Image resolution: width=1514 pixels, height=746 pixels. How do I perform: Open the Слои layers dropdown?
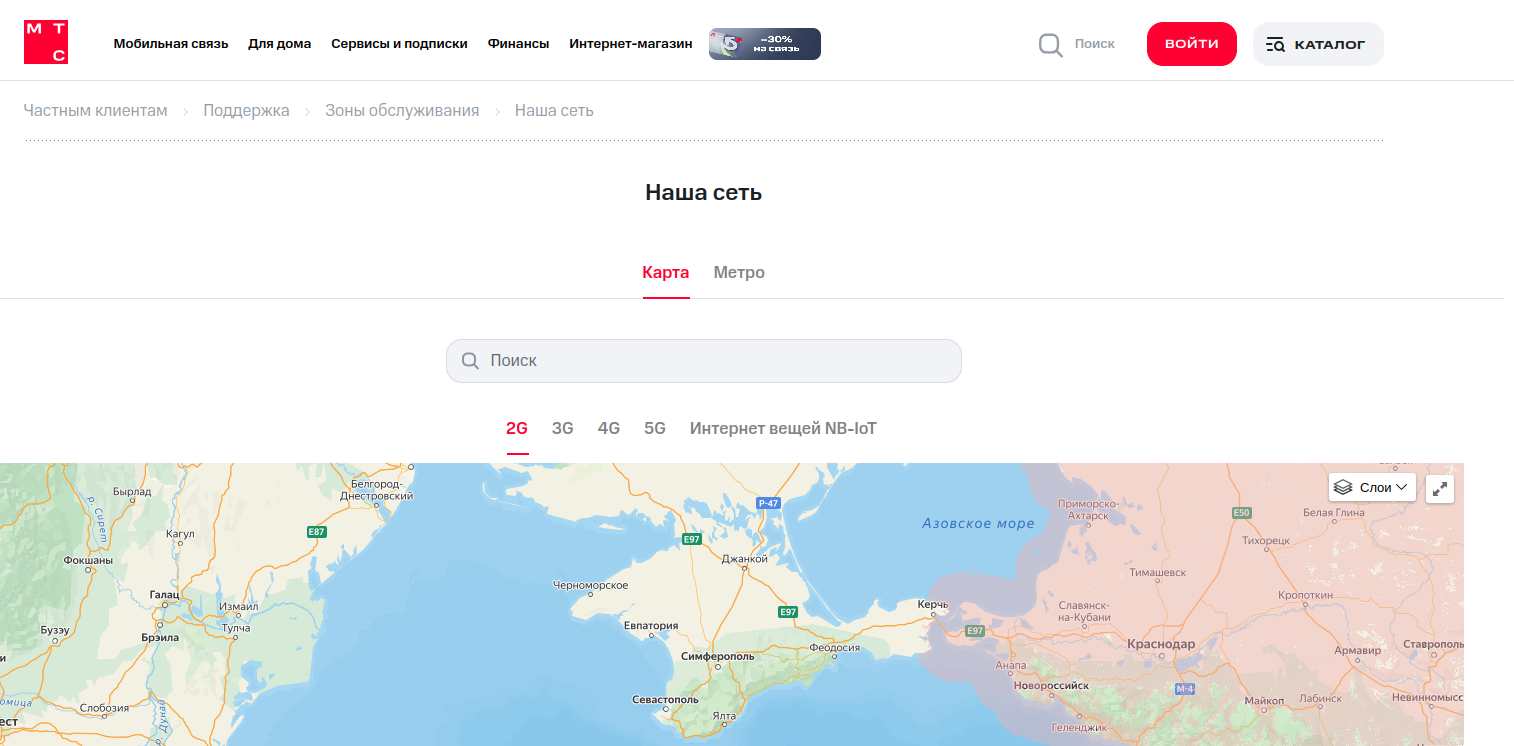1372,488
